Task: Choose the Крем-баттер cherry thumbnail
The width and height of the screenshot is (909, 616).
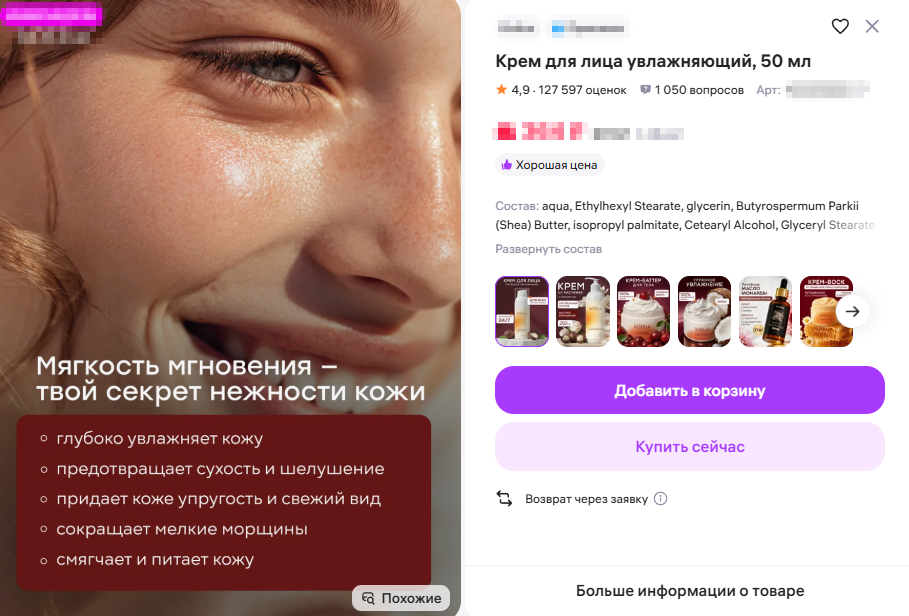Action: click(643, 311)
